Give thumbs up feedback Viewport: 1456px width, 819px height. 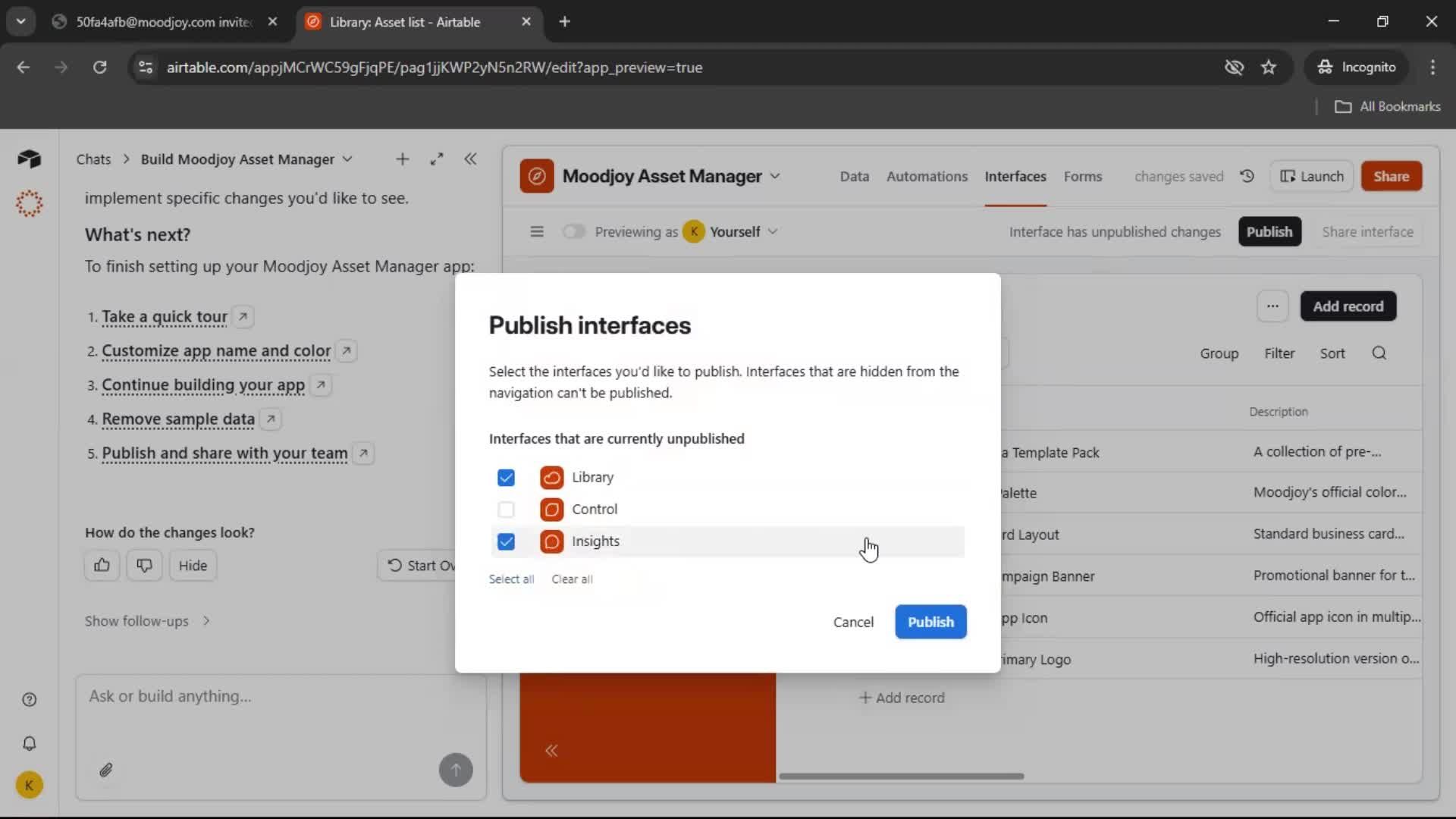click(102, 566)
